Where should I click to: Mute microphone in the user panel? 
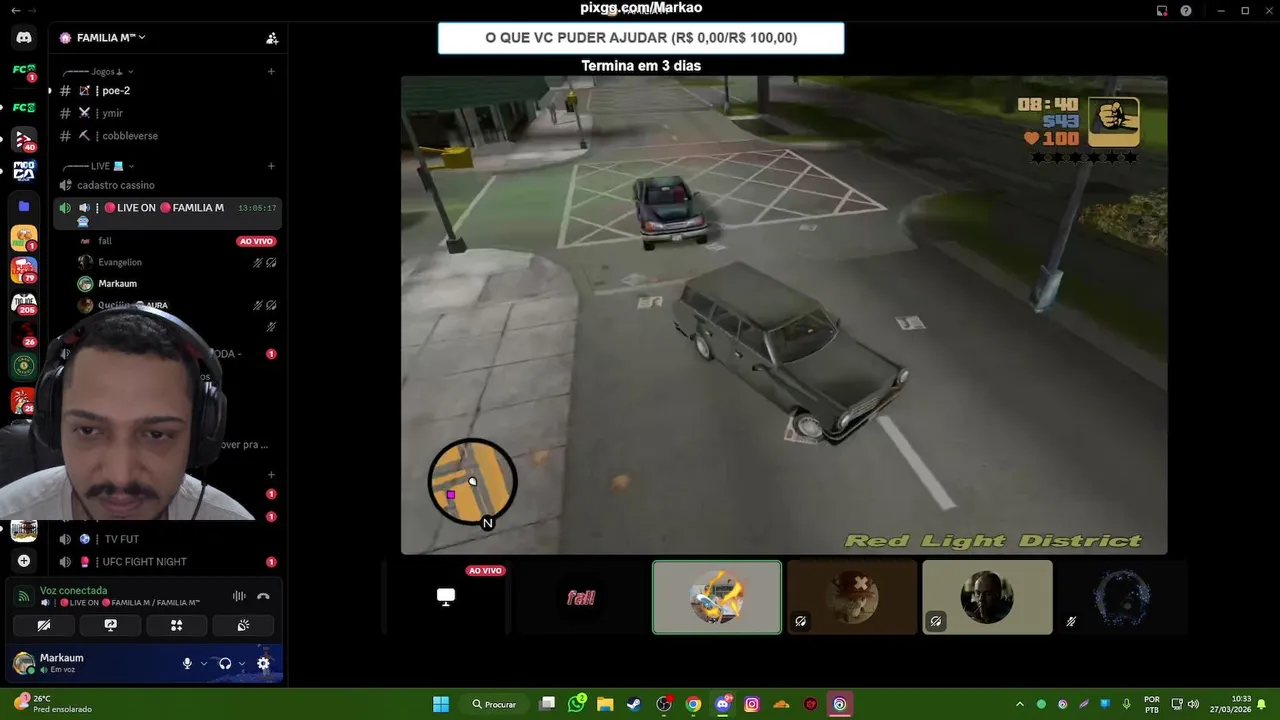[187, 664]
